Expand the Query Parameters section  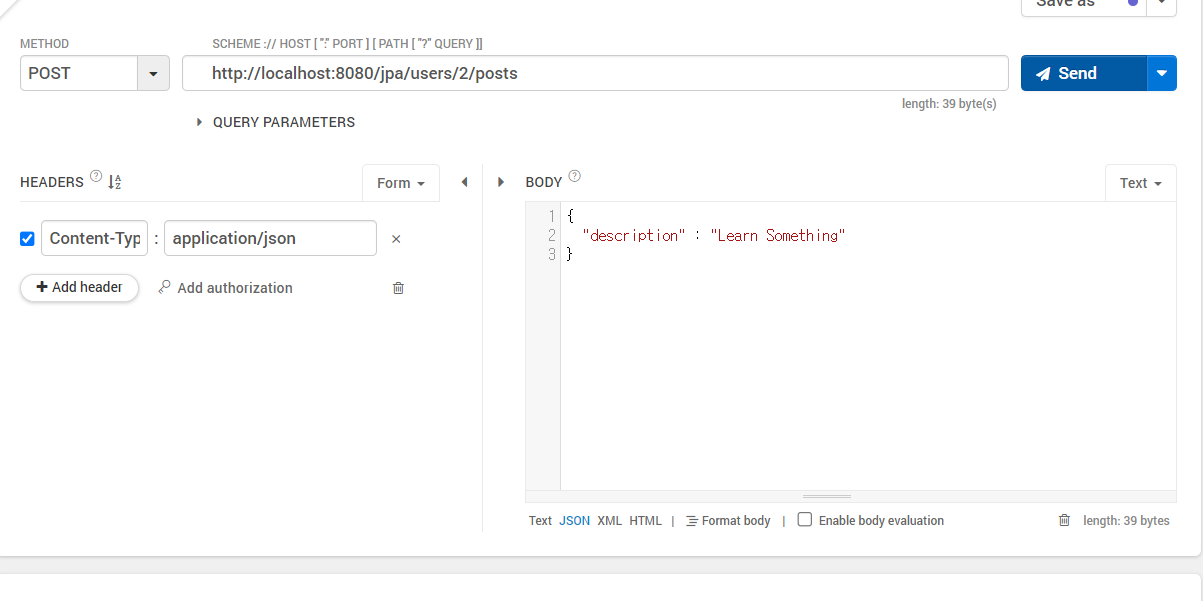point(275,122)
